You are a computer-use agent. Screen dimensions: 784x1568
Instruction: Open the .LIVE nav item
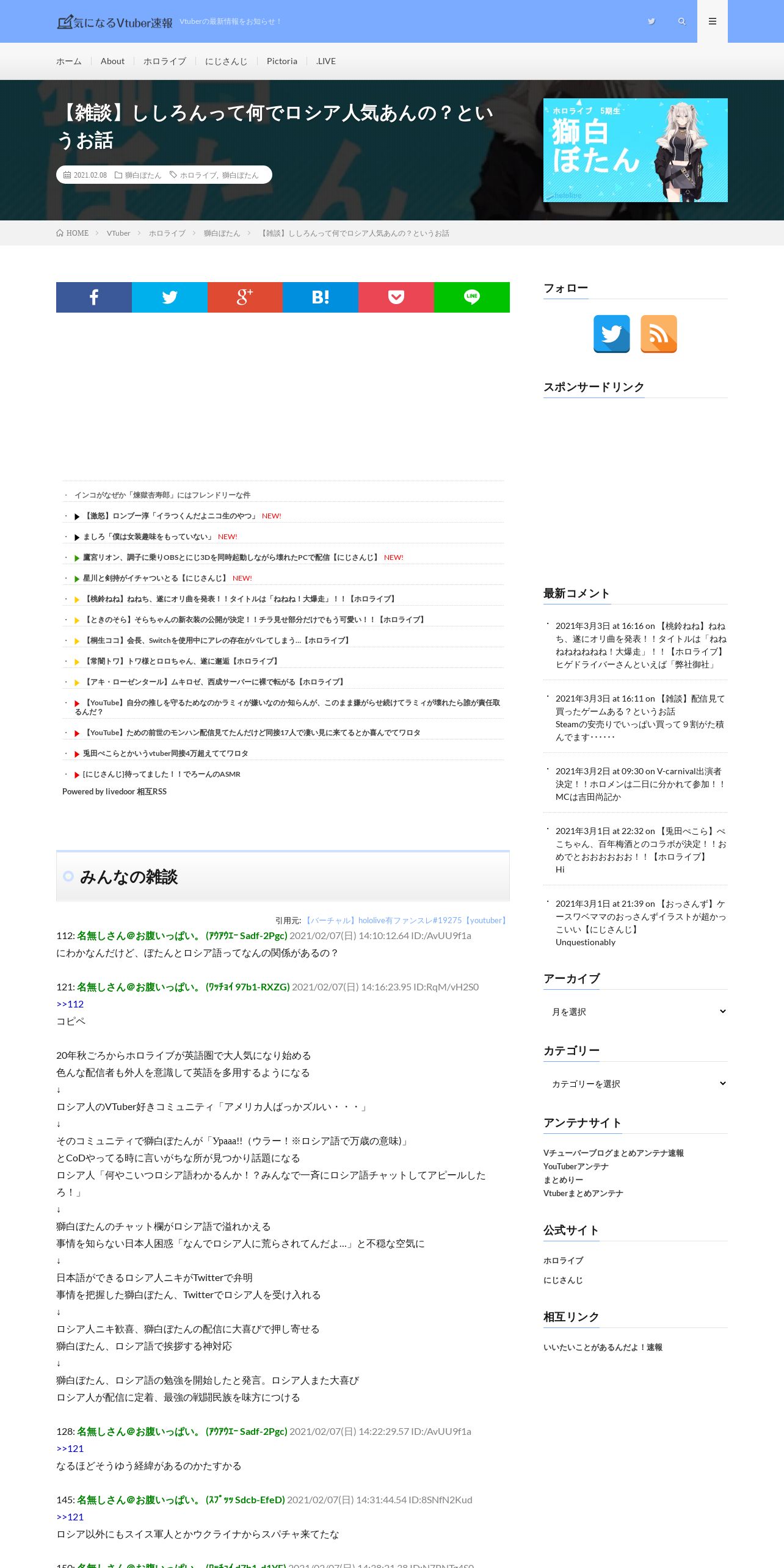coord(326,61)
